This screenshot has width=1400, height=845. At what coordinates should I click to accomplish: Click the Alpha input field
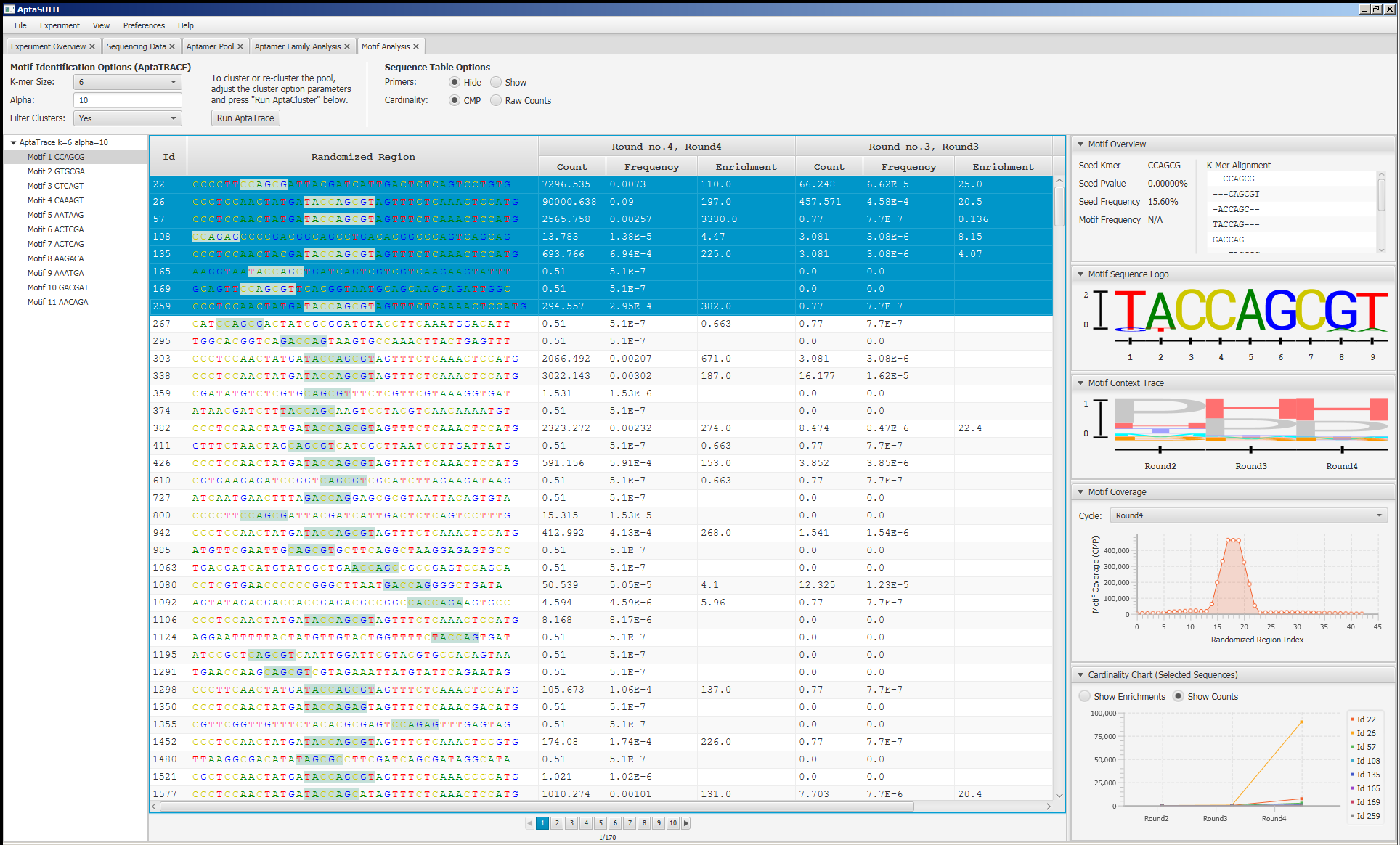click(128, 100)
